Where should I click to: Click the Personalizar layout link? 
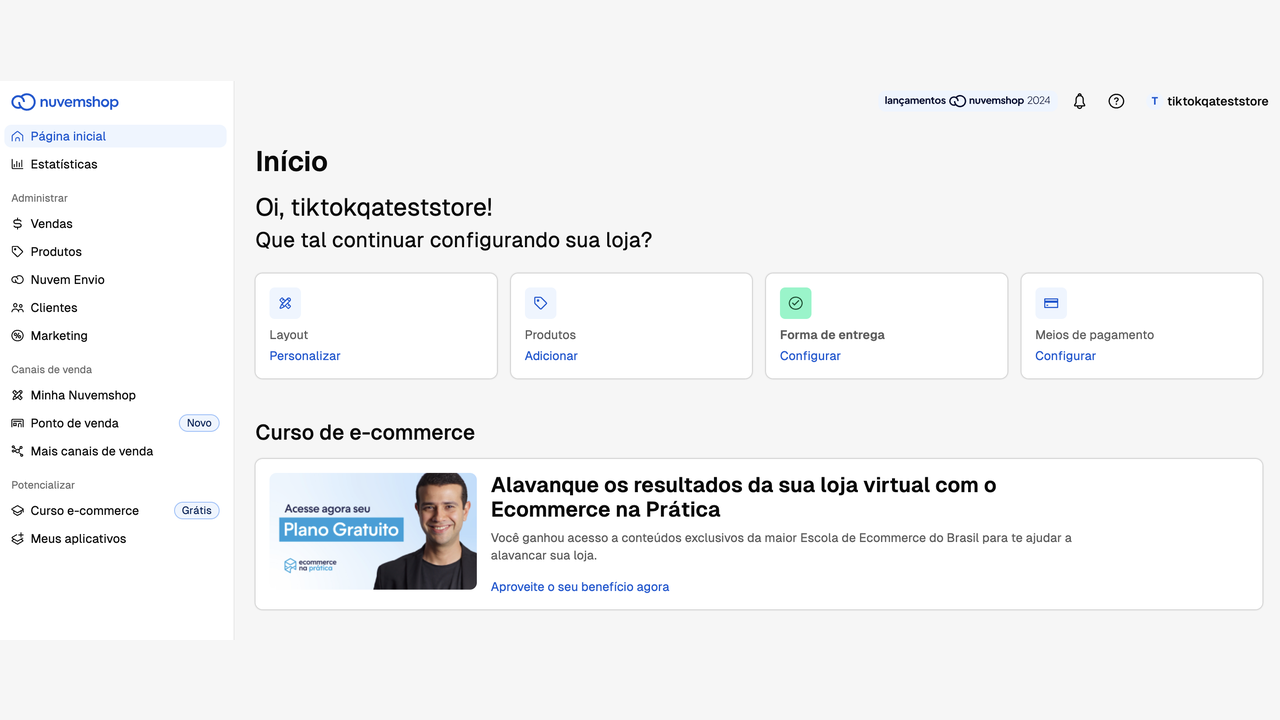tap(305, 356)
